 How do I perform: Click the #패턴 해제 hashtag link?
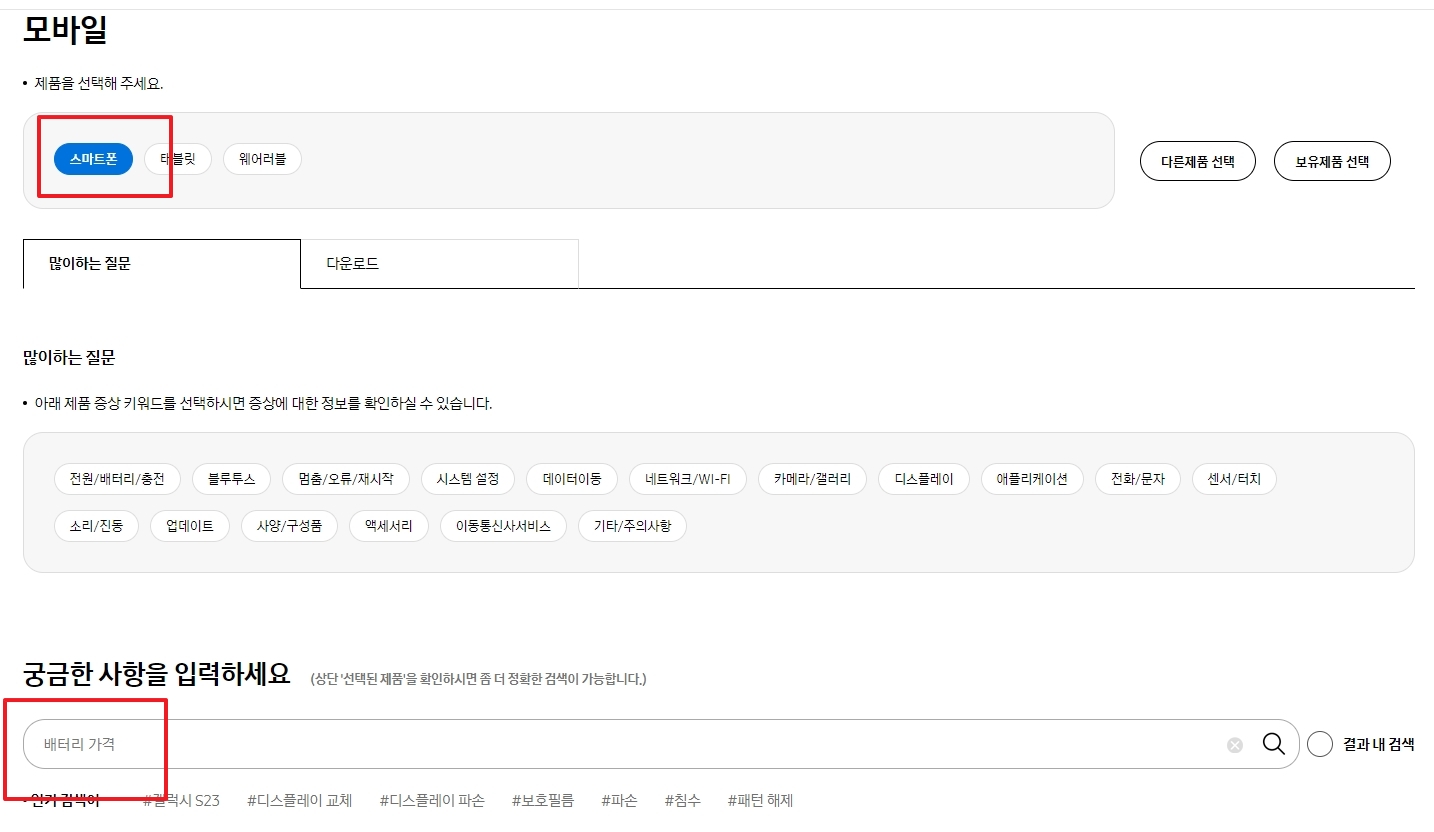coord(760,800)
